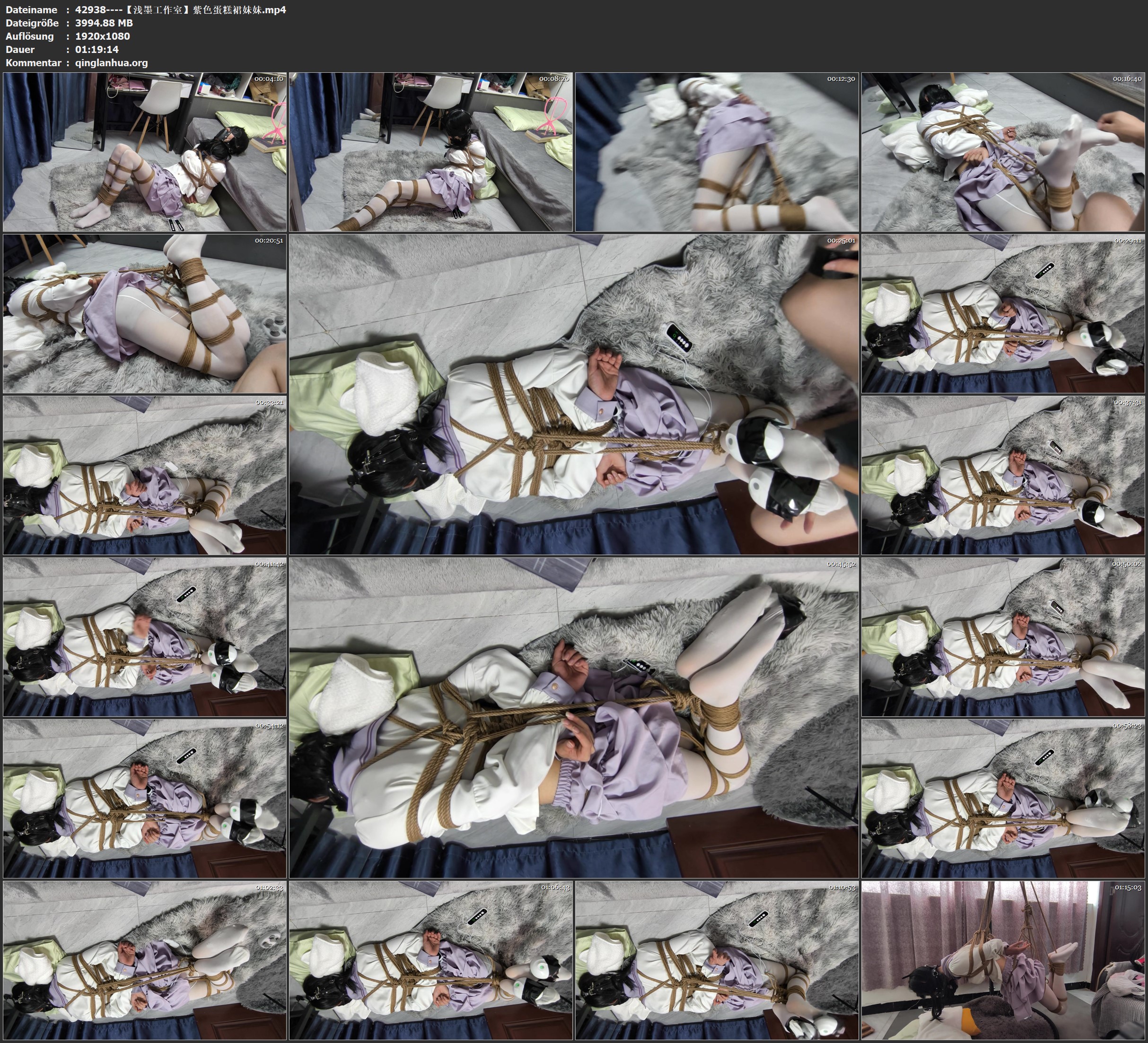
Task: Click the 01:19:14 duration value
Action: click(x=97, y=50)
